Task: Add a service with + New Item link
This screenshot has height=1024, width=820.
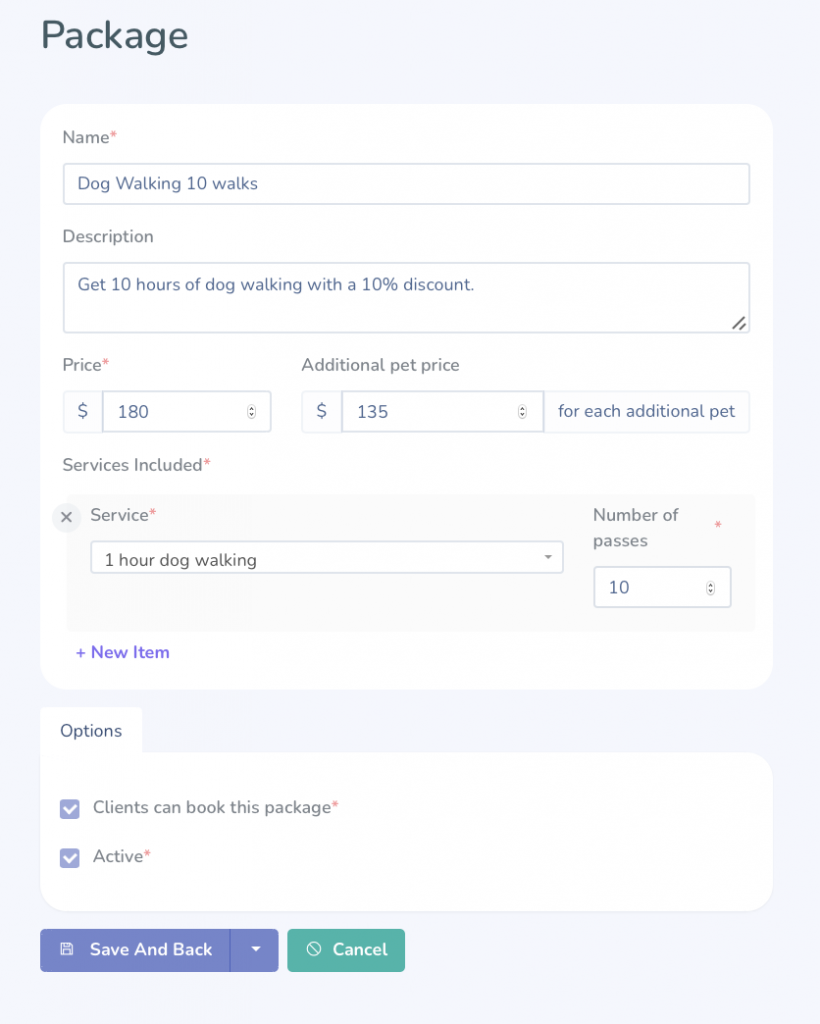Action: point(123,652)
